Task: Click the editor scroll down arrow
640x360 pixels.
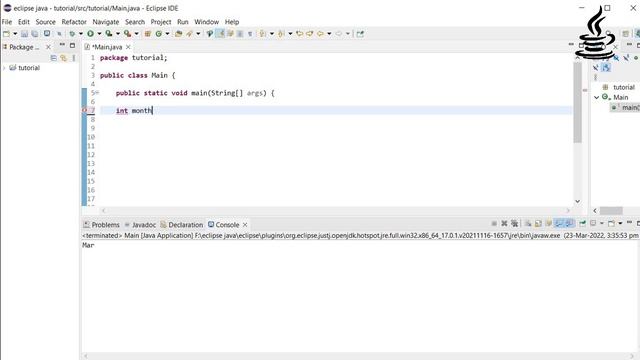Action: [578, 201]
